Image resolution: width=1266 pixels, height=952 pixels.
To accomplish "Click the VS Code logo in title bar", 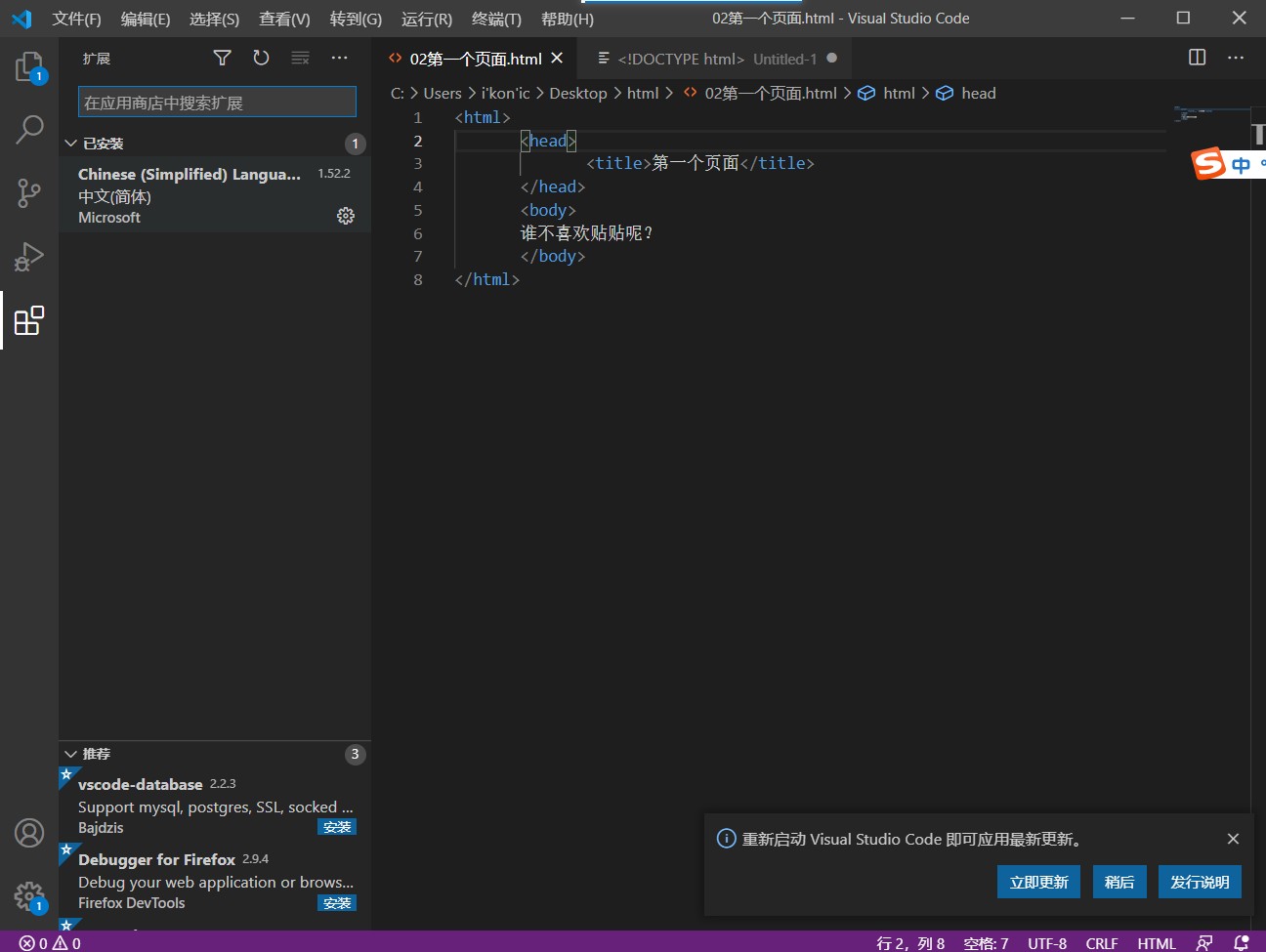I will pyautogui.click(x=21, y=19).
